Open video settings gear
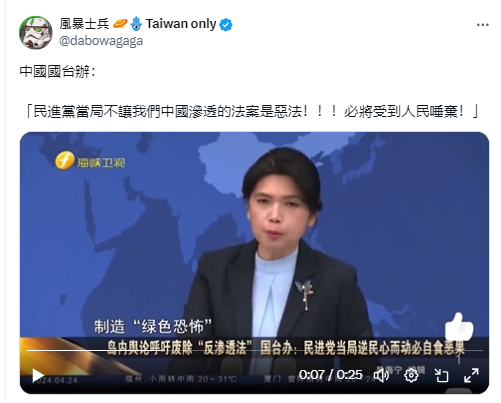Viewport: 501px width, 403px height. click(411, 376)
